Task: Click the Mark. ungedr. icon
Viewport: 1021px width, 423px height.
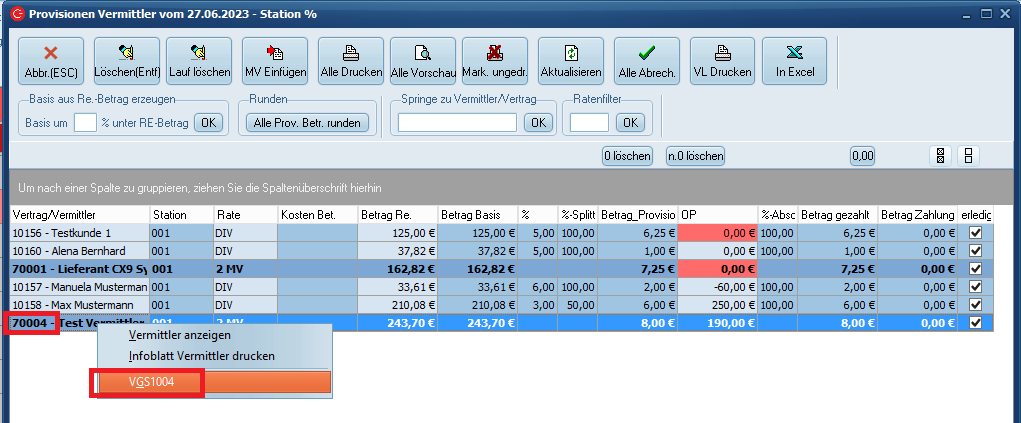Action: (496, 62)
